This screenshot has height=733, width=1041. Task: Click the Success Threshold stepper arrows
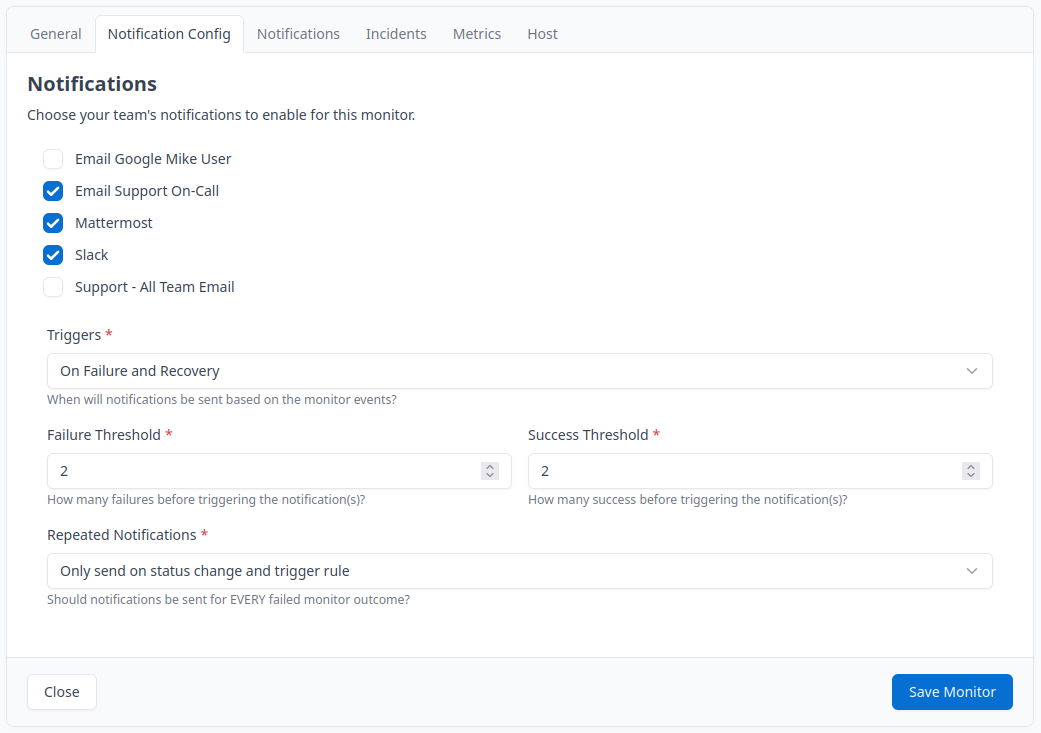971,471
